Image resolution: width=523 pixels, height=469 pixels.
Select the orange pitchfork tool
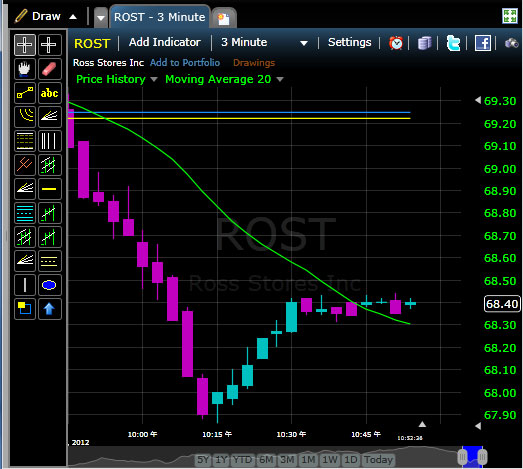(x=25, y=165)
